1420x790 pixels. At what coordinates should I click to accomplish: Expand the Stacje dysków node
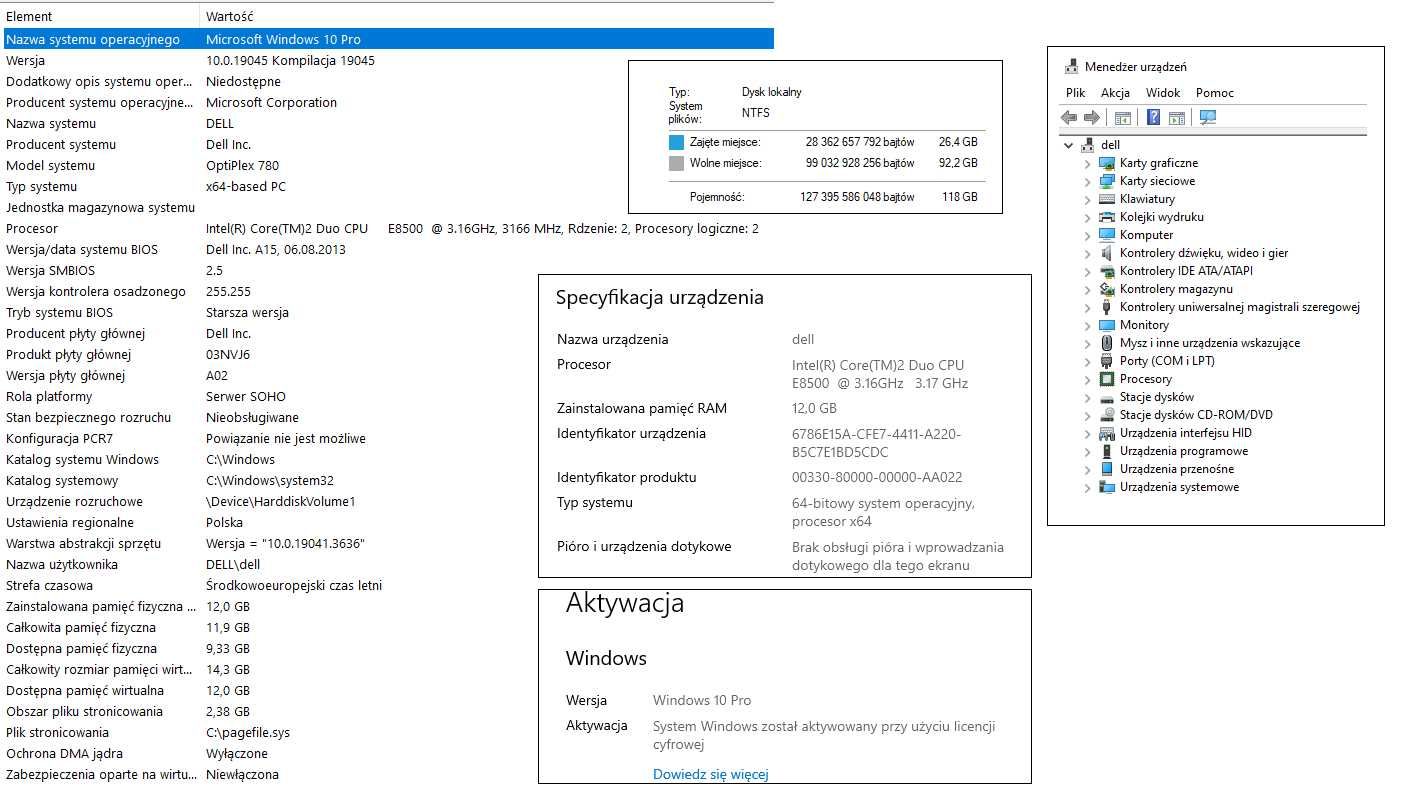coord(1088,397)
